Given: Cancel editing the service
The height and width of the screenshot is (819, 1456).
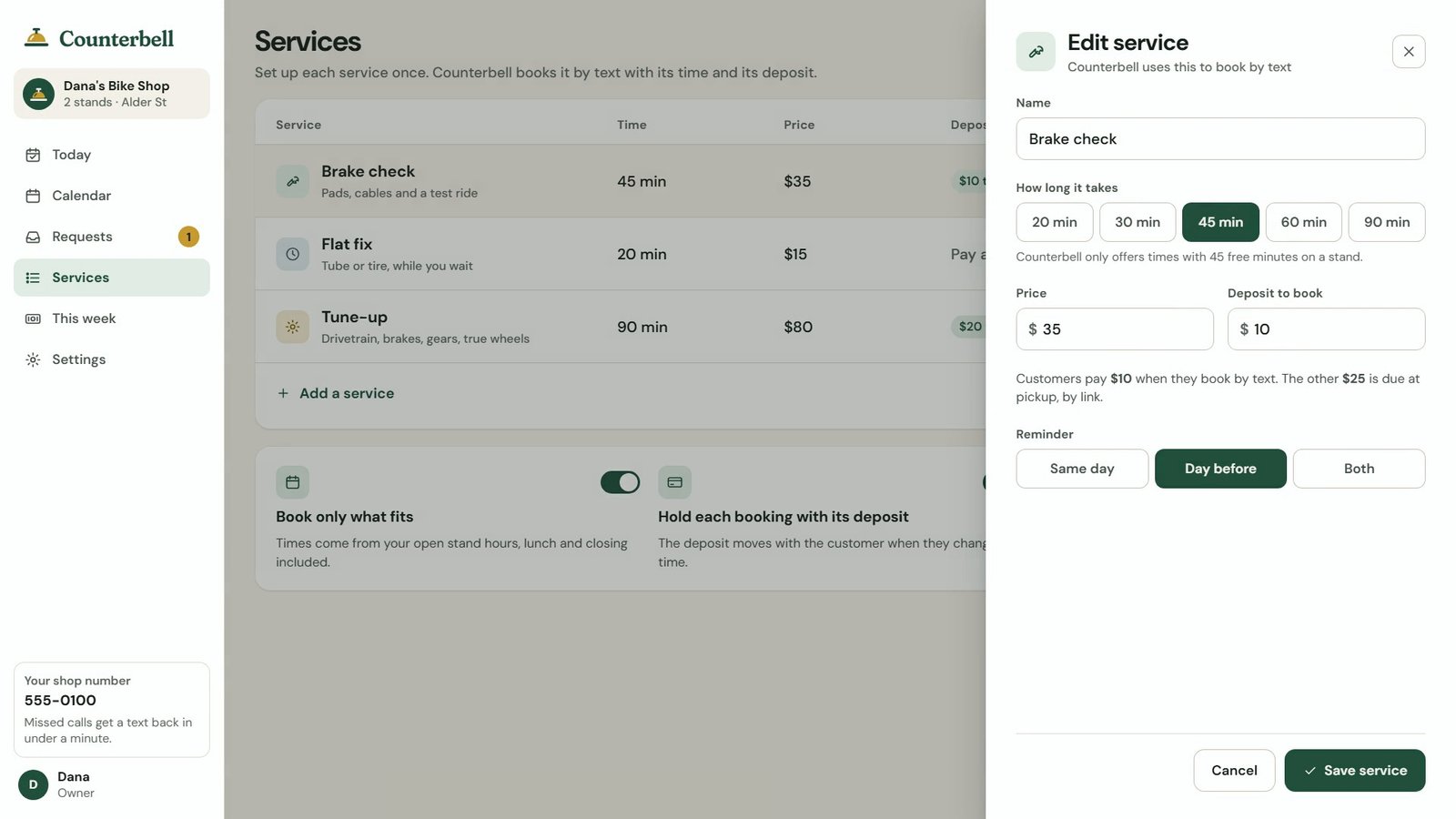Looking at the screenshot, I should [1234, 771].
